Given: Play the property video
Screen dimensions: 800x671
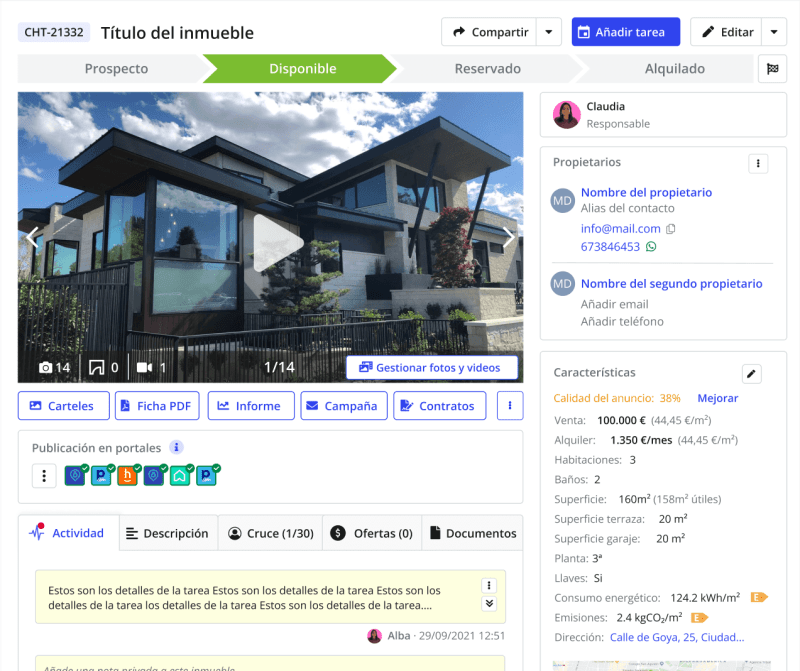Looking at the screenshot, I should coord(271,243).
